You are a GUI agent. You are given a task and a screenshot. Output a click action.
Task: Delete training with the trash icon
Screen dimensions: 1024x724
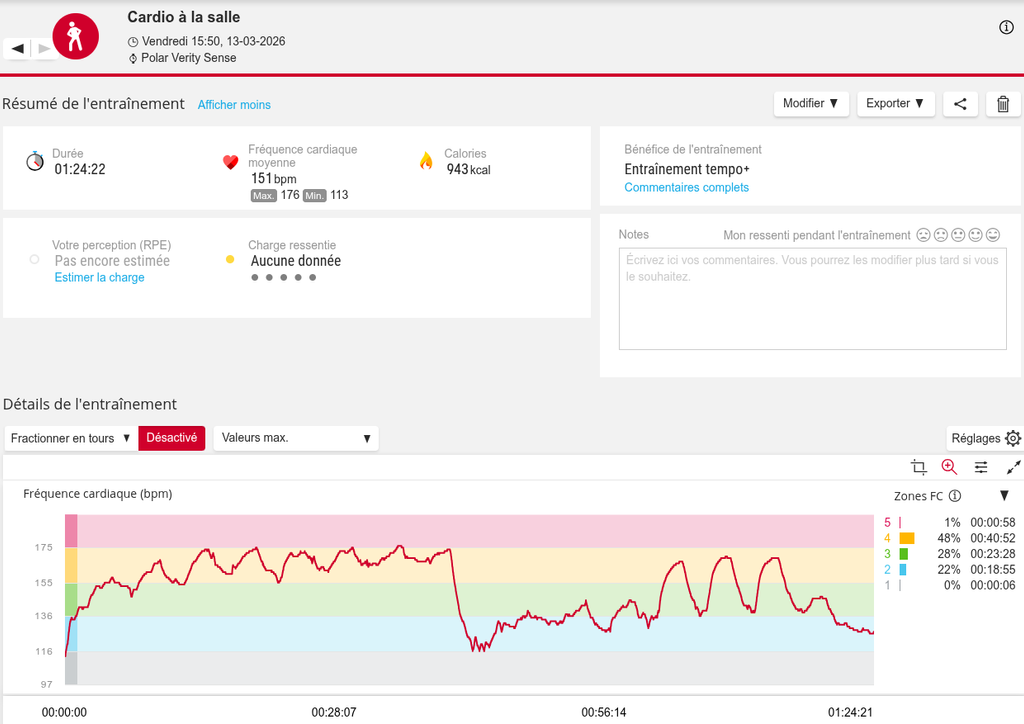[1003, 104]
